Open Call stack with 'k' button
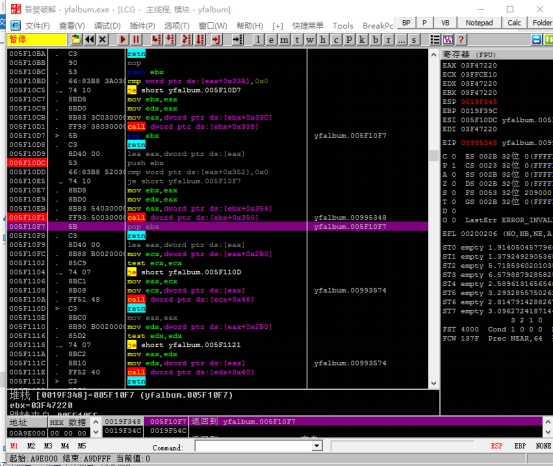 pyautogui.click(x=362, y=40)
